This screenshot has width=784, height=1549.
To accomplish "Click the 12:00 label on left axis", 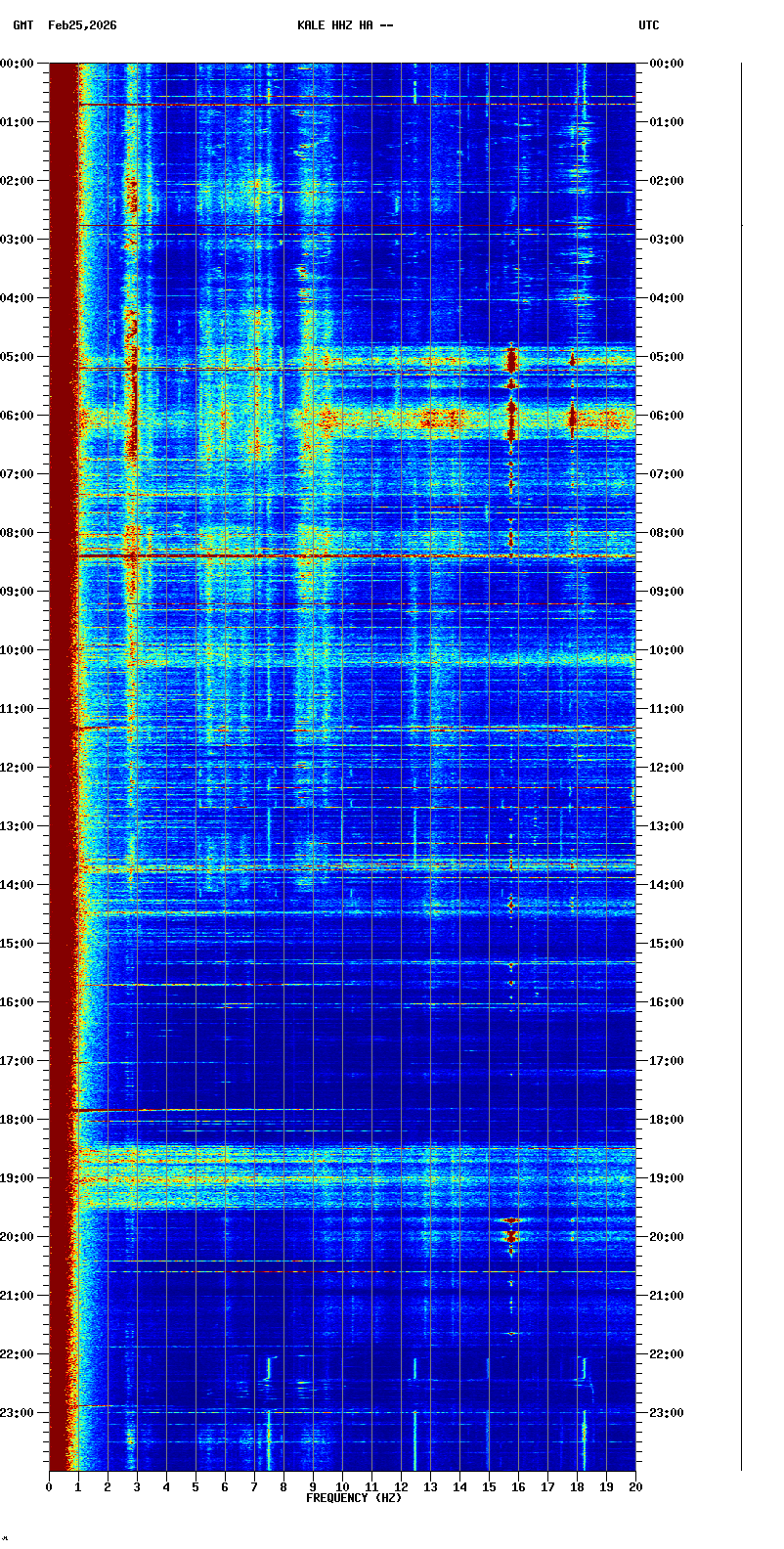I will pos(18,768).
